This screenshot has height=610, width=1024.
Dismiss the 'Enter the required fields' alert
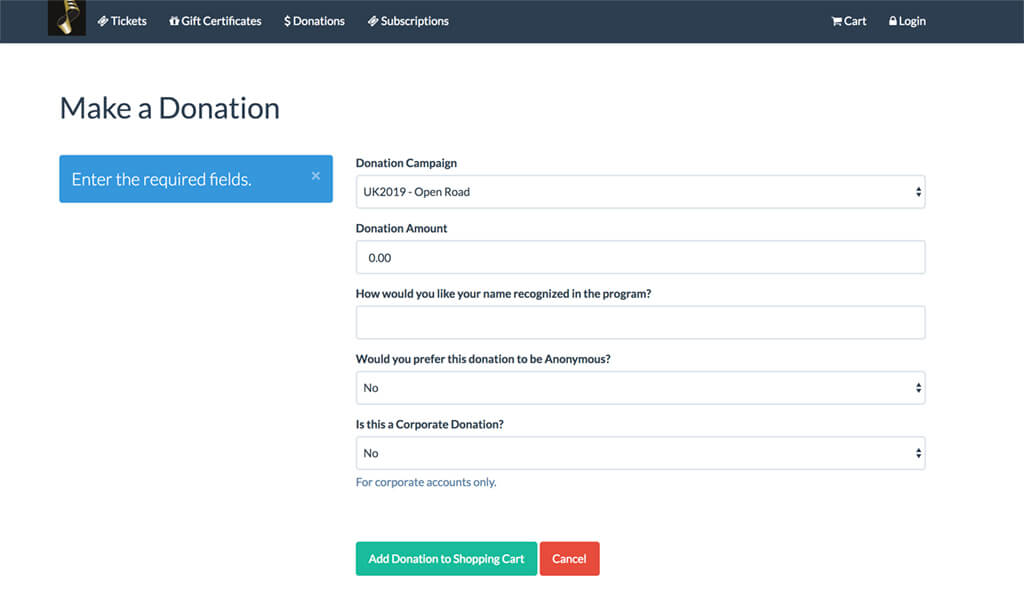click(316, 176)
